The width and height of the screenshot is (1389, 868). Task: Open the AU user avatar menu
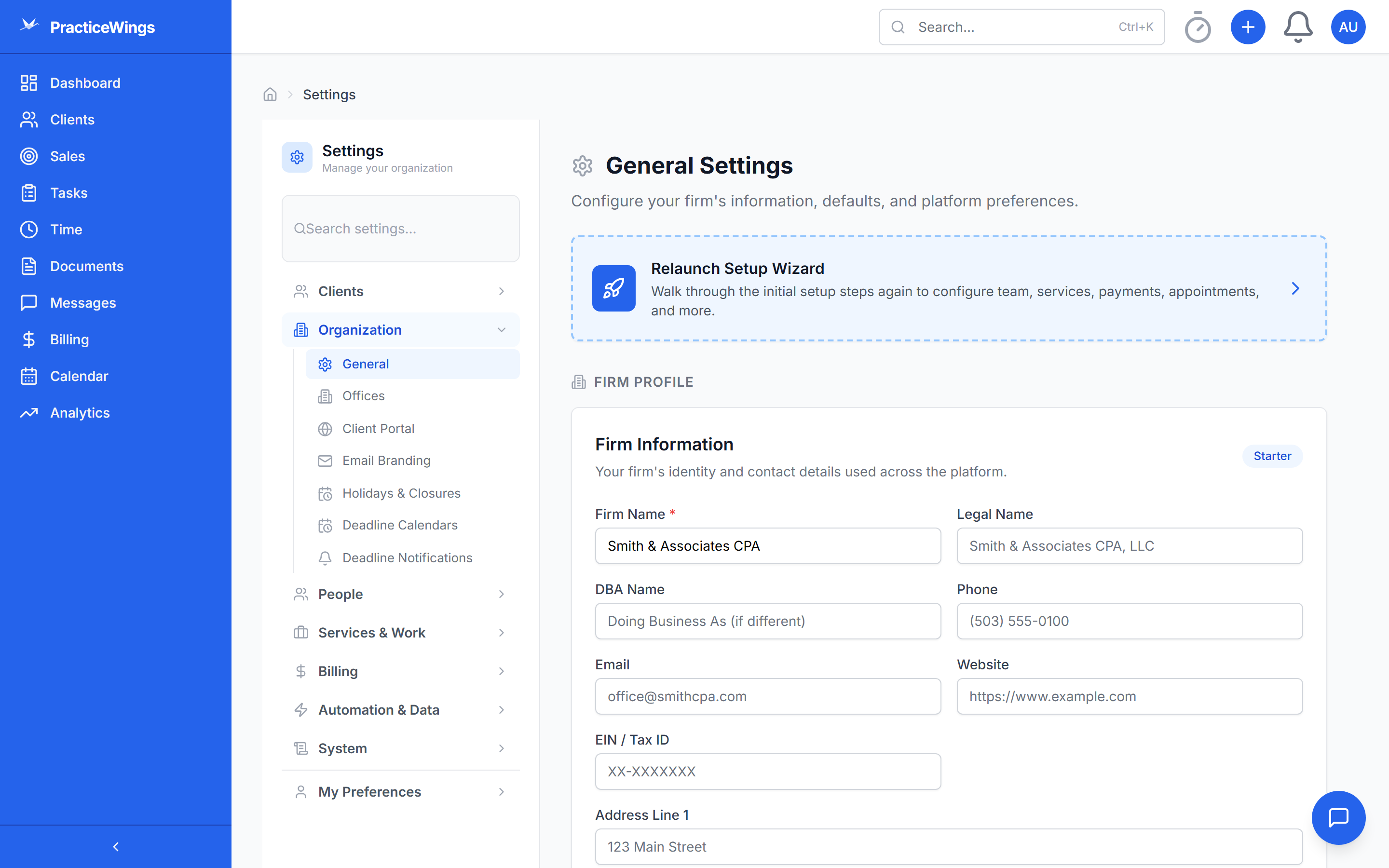1348,27
